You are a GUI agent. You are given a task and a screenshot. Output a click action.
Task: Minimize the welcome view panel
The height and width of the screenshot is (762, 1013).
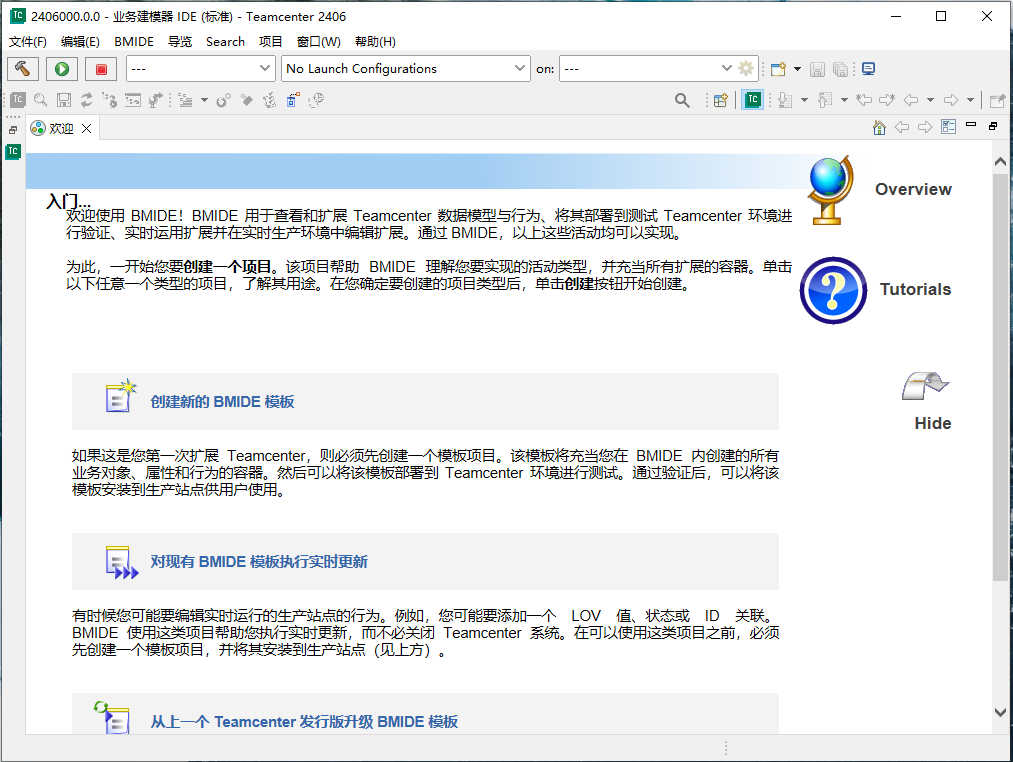[x=971, y=125]
